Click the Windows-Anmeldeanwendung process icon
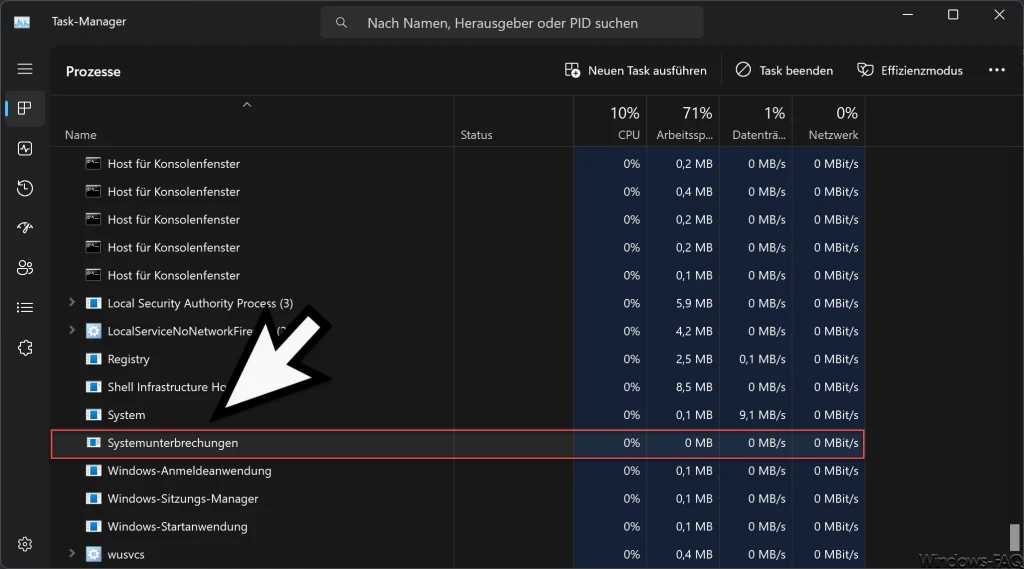 pyautogui.click(x=93, y=471)
